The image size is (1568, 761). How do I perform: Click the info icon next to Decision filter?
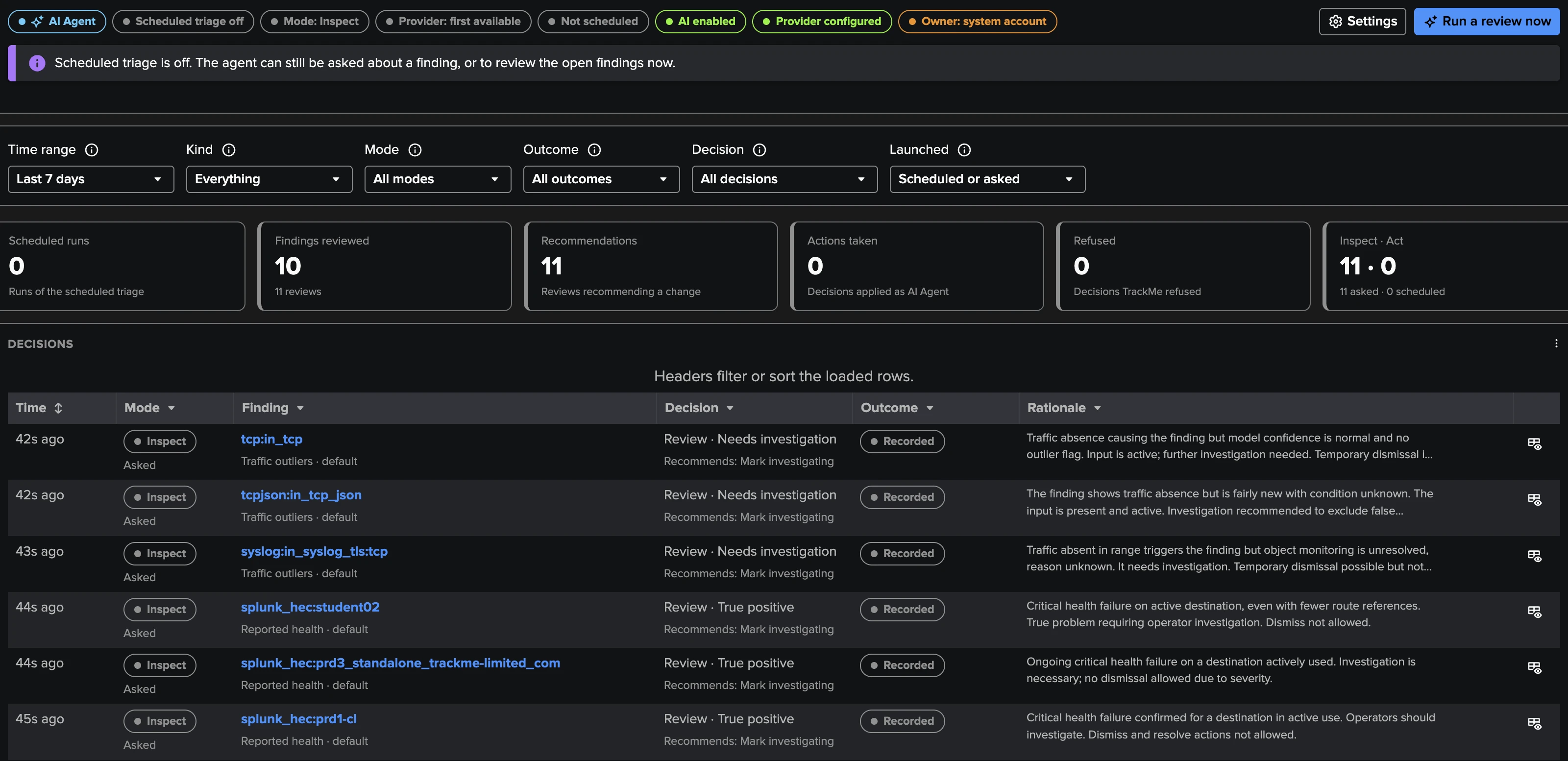tap(759, 150)
